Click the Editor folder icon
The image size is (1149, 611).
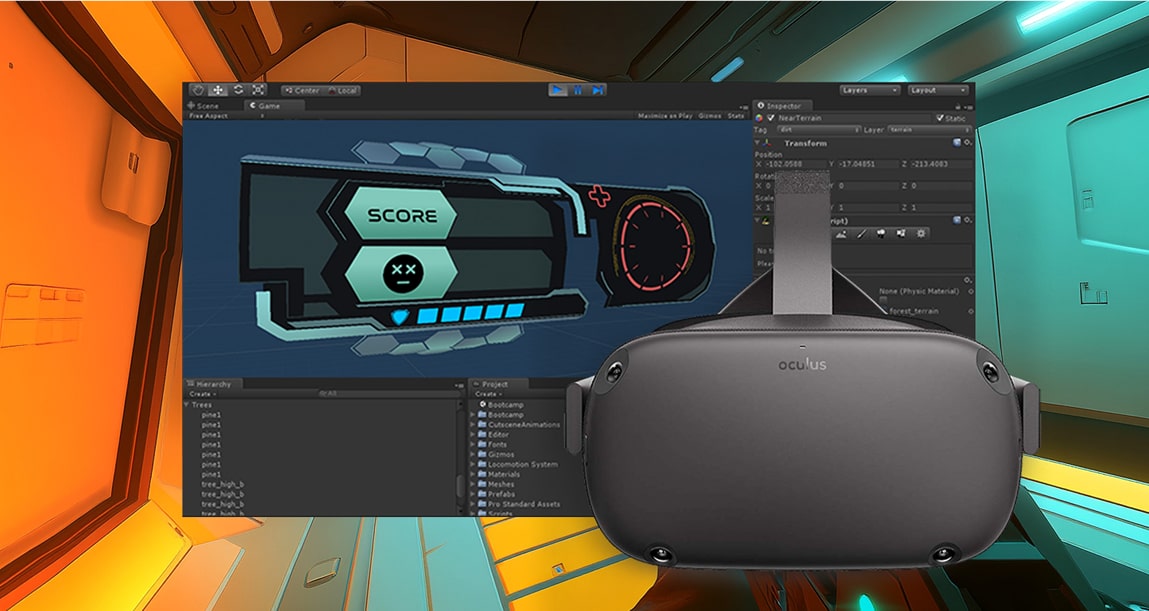[482, 434]
